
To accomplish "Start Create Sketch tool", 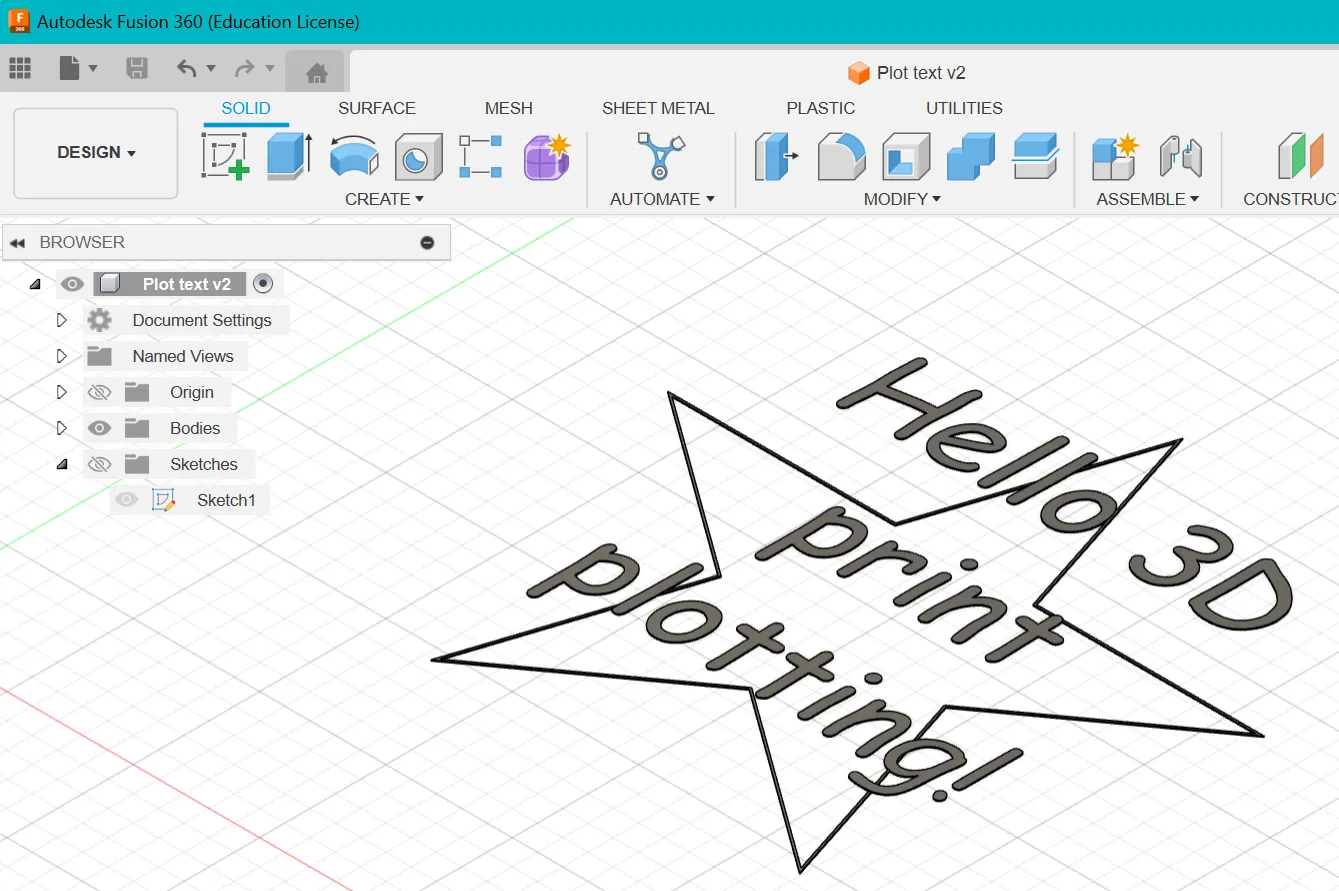I will click(x=226, y=156).
